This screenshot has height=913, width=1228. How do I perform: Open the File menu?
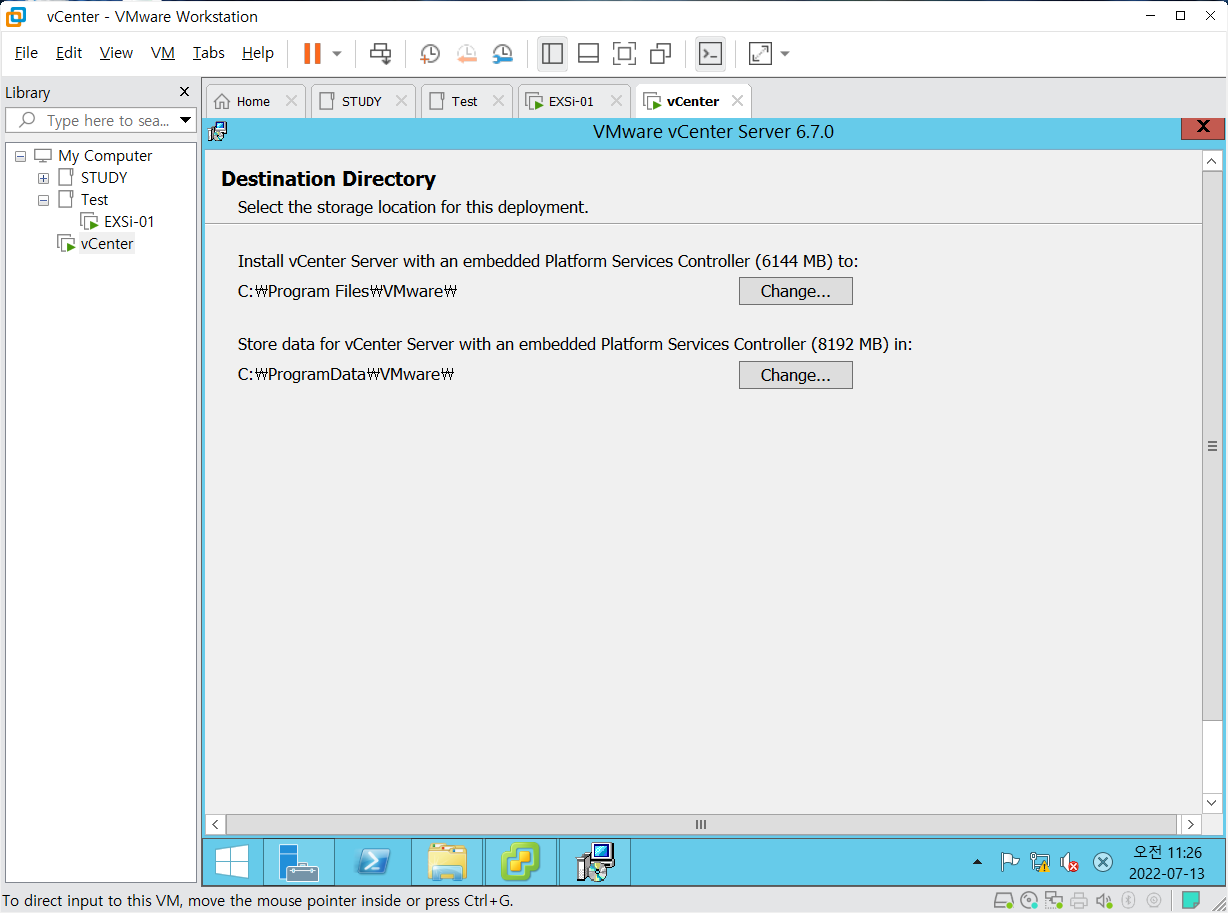pos(26,53)
